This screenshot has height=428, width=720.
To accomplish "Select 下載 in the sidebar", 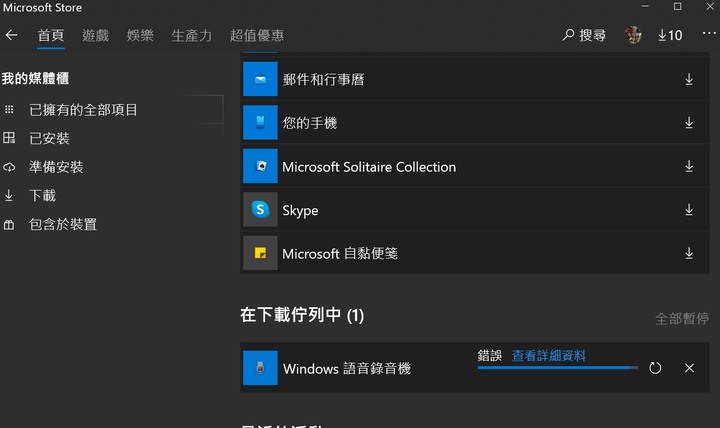I will (x=42, y=196).
